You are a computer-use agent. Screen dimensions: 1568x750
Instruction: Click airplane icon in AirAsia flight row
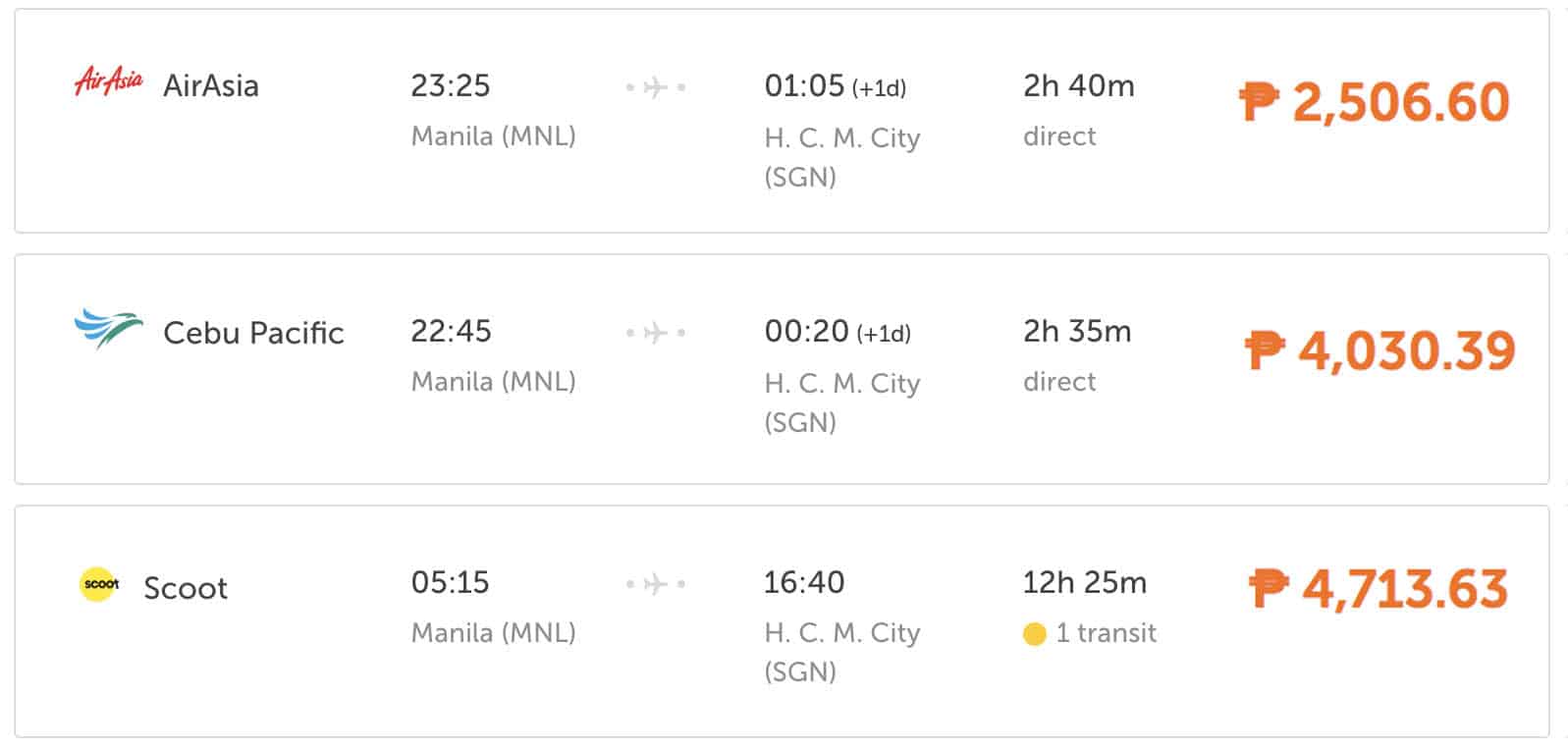[x=656, y=87]
